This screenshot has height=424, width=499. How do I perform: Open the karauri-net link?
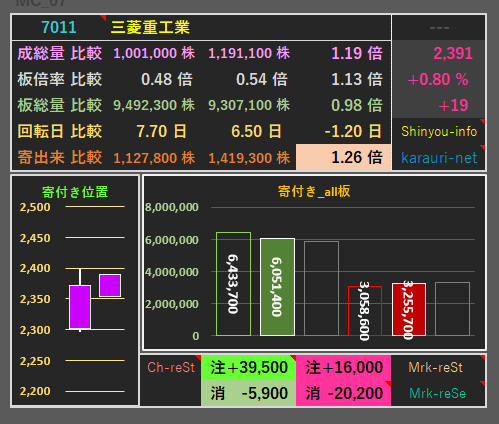point(439,157)
